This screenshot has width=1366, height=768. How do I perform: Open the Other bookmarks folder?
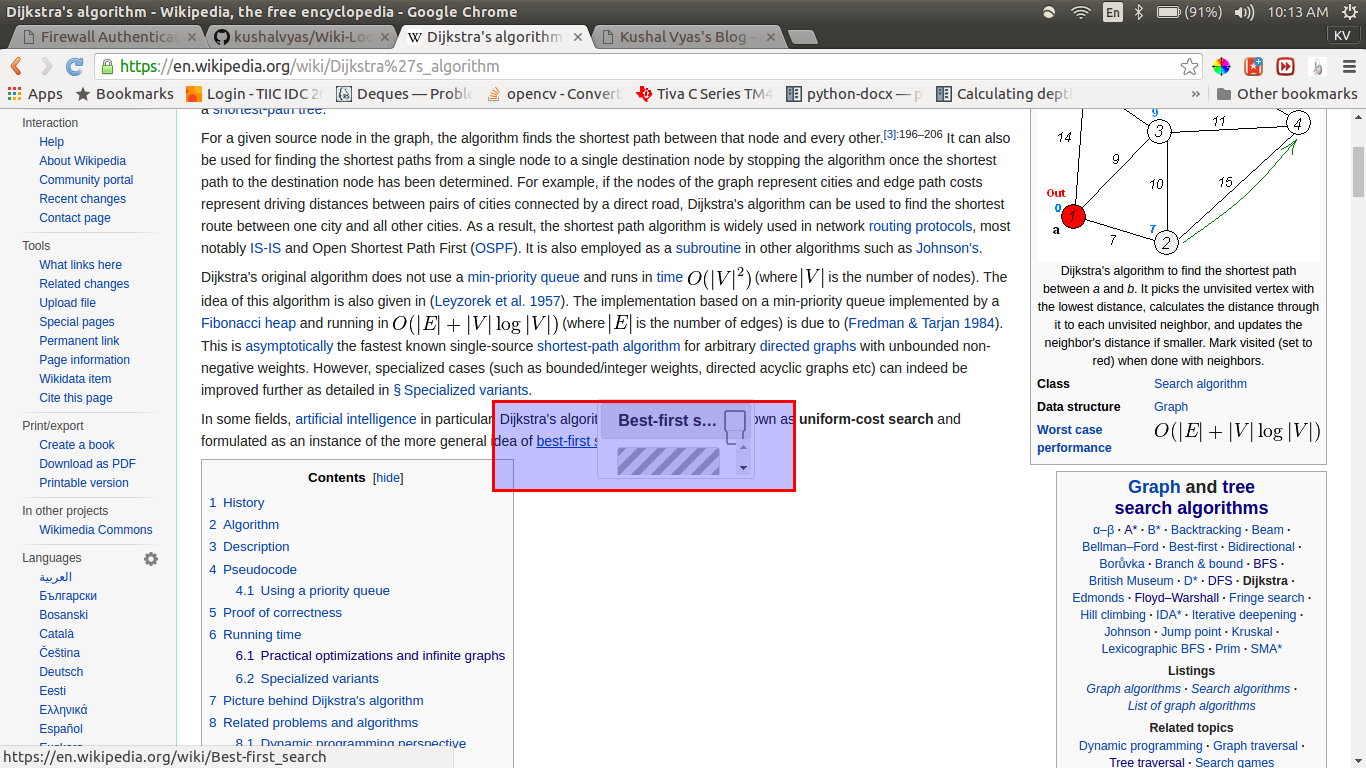[1286, 94]
